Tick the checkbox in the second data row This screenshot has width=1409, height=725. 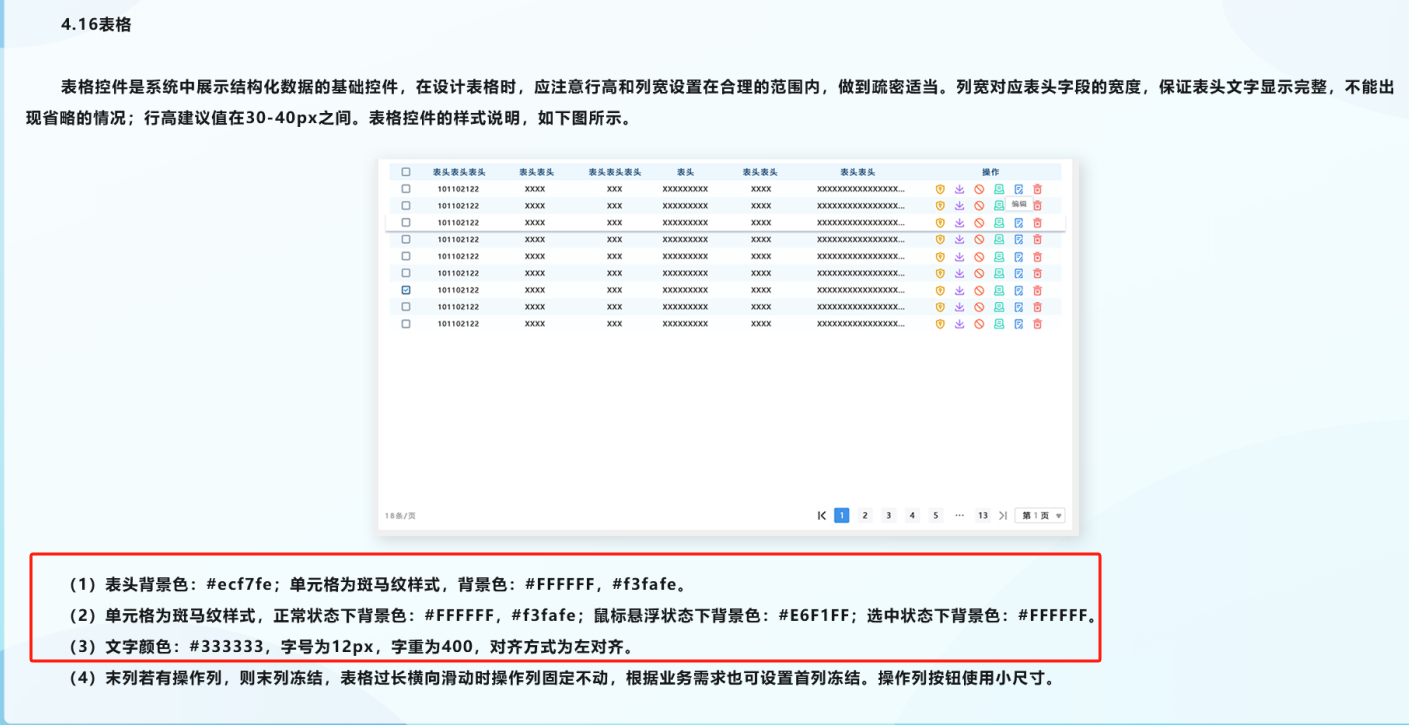click(406, 206)
